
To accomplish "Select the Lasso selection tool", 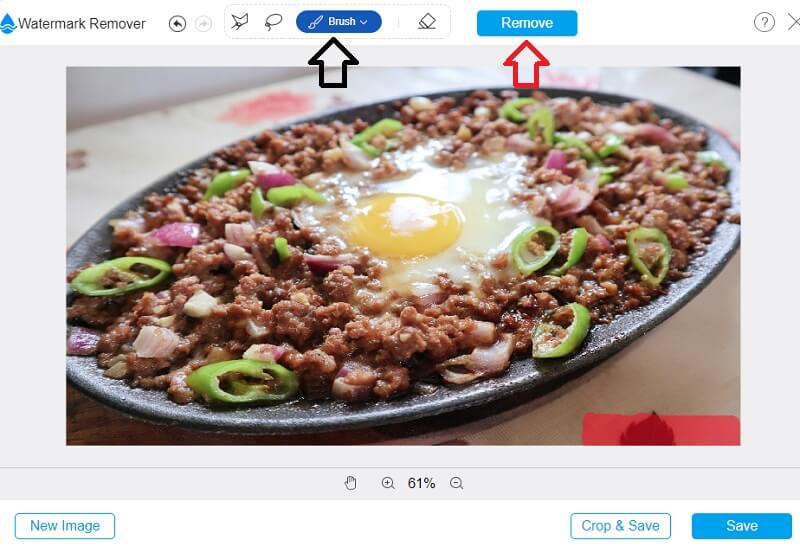I will click(x=273, y=22).
